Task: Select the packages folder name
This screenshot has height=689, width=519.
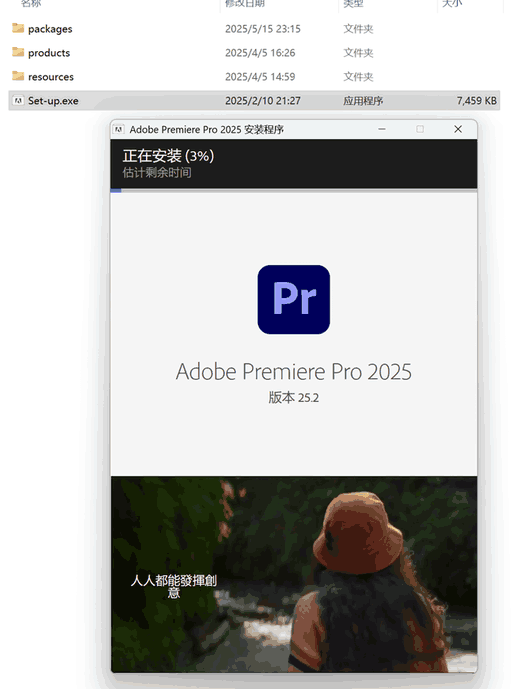Action: [50, 29]
